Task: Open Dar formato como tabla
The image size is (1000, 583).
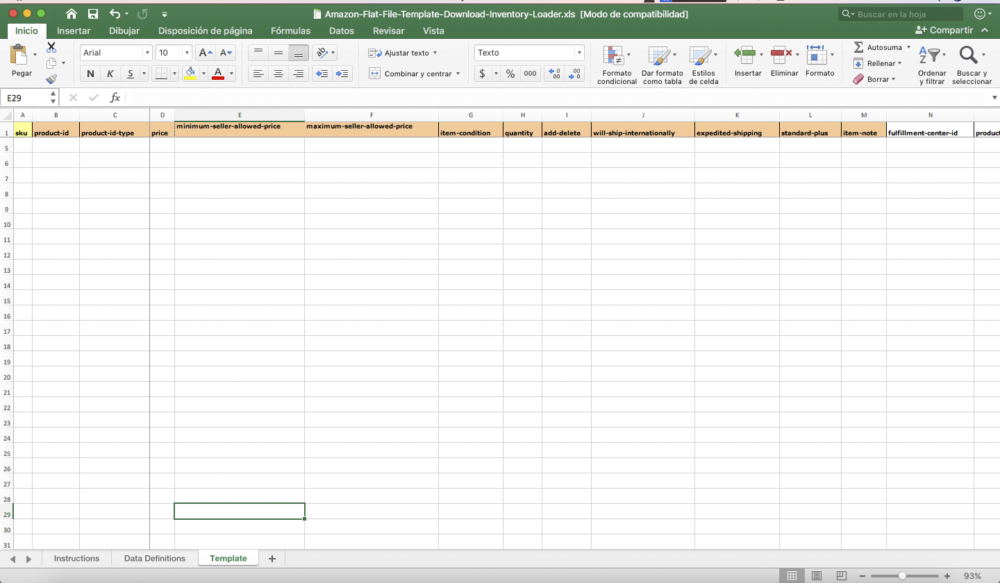Action: (662, 64)
